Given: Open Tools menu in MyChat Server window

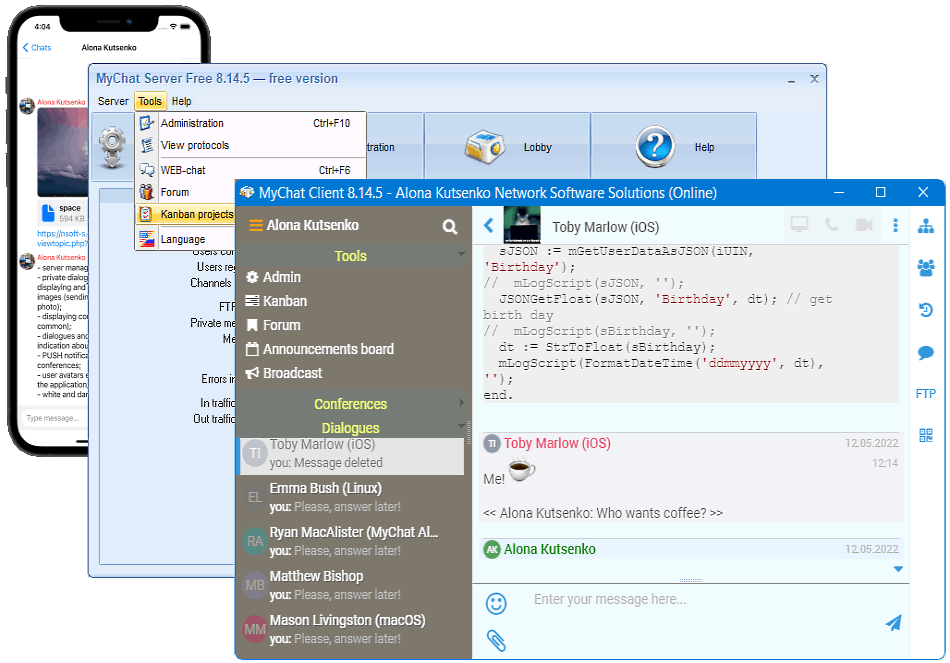Looking at the screenshot, I should point(150,101).
